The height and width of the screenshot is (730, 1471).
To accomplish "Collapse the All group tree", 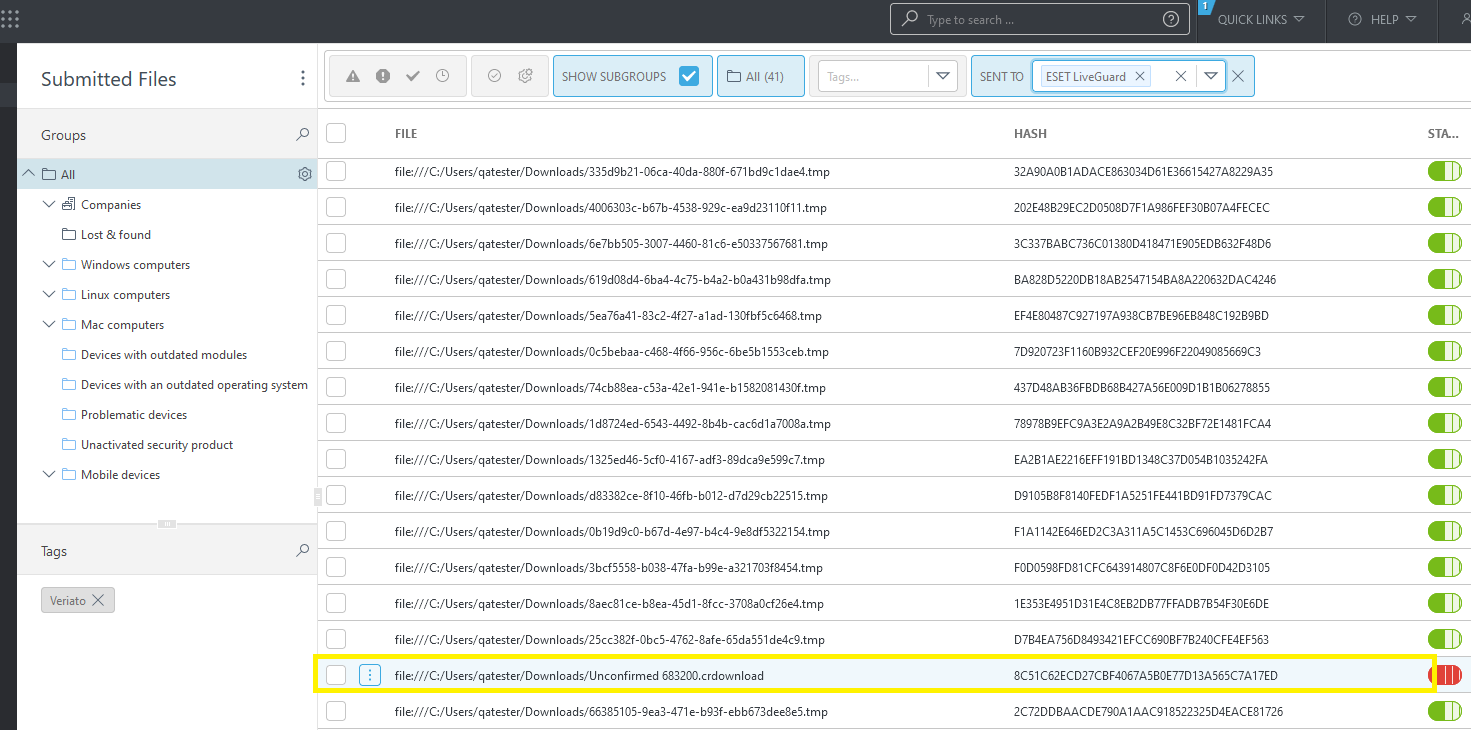I will 29,174.
